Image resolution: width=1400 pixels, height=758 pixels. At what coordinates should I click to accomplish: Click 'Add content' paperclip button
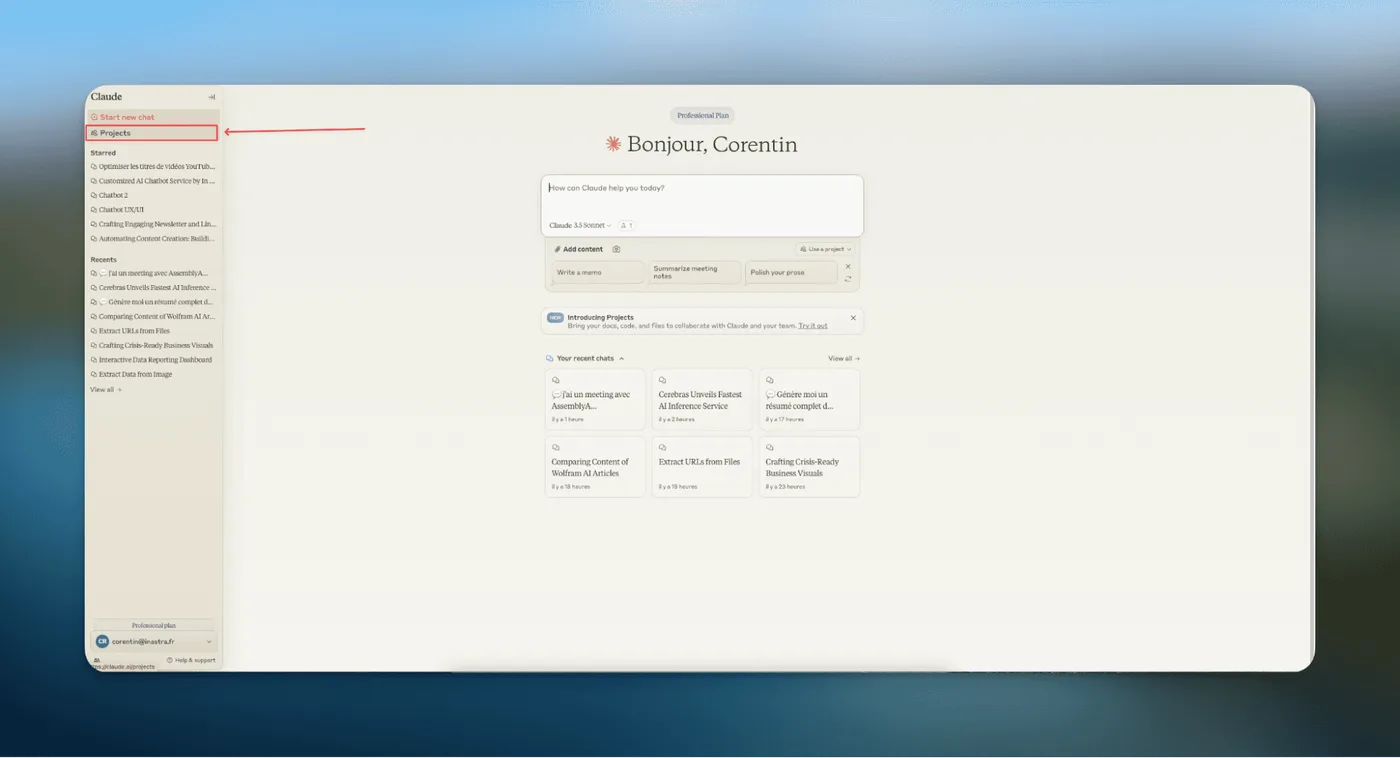(x=579, y=249)
